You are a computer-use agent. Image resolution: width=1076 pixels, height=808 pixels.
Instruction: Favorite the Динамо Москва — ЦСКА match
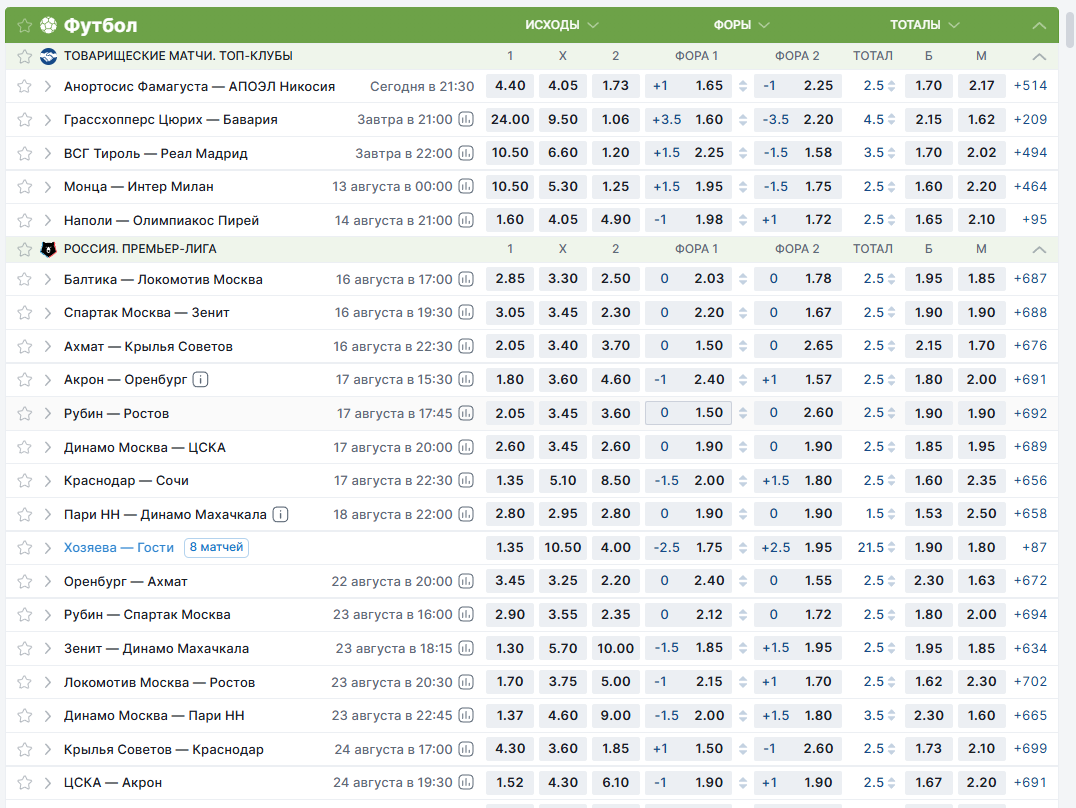[x=25, y=448]
